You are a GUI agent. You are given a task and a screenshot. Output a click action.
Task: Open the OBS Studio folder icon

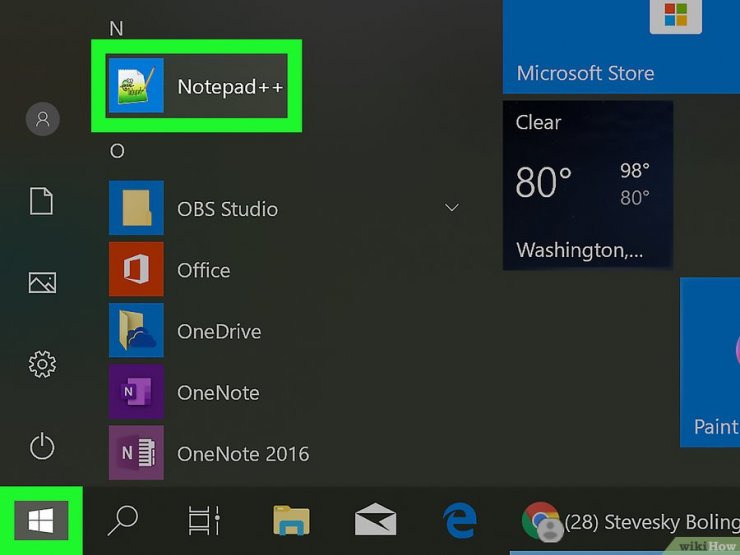coord(136,208)
